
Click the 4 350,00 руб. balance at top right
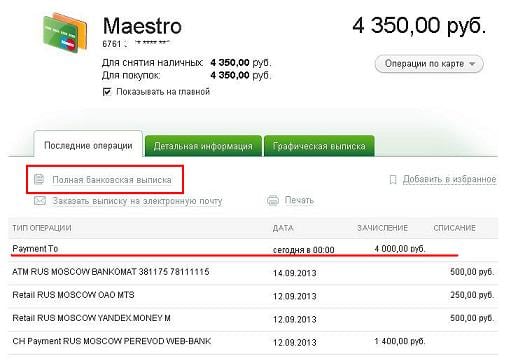419,25
